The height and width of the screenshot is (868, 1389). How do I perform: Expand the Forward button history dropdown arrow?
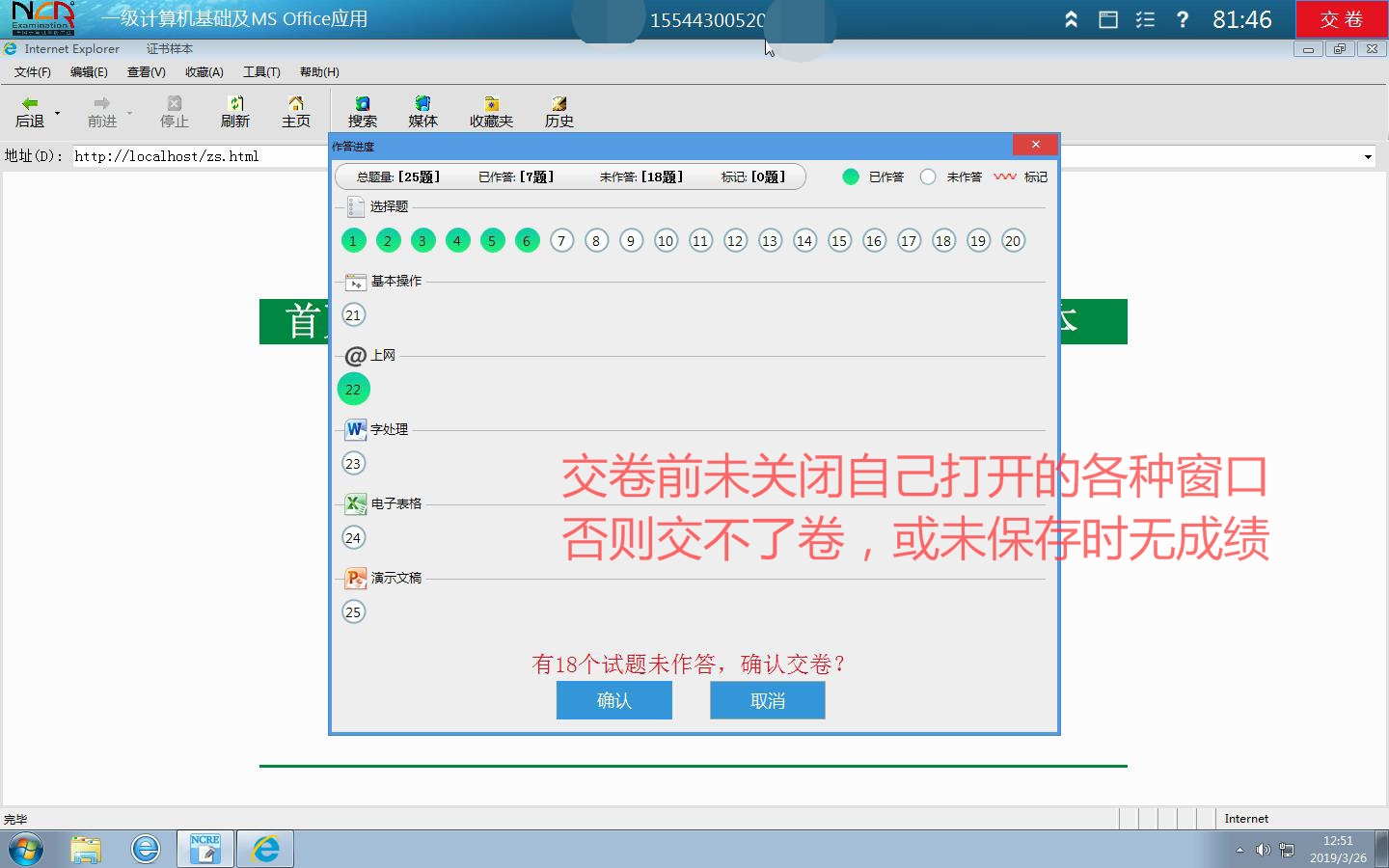point(129,113)
